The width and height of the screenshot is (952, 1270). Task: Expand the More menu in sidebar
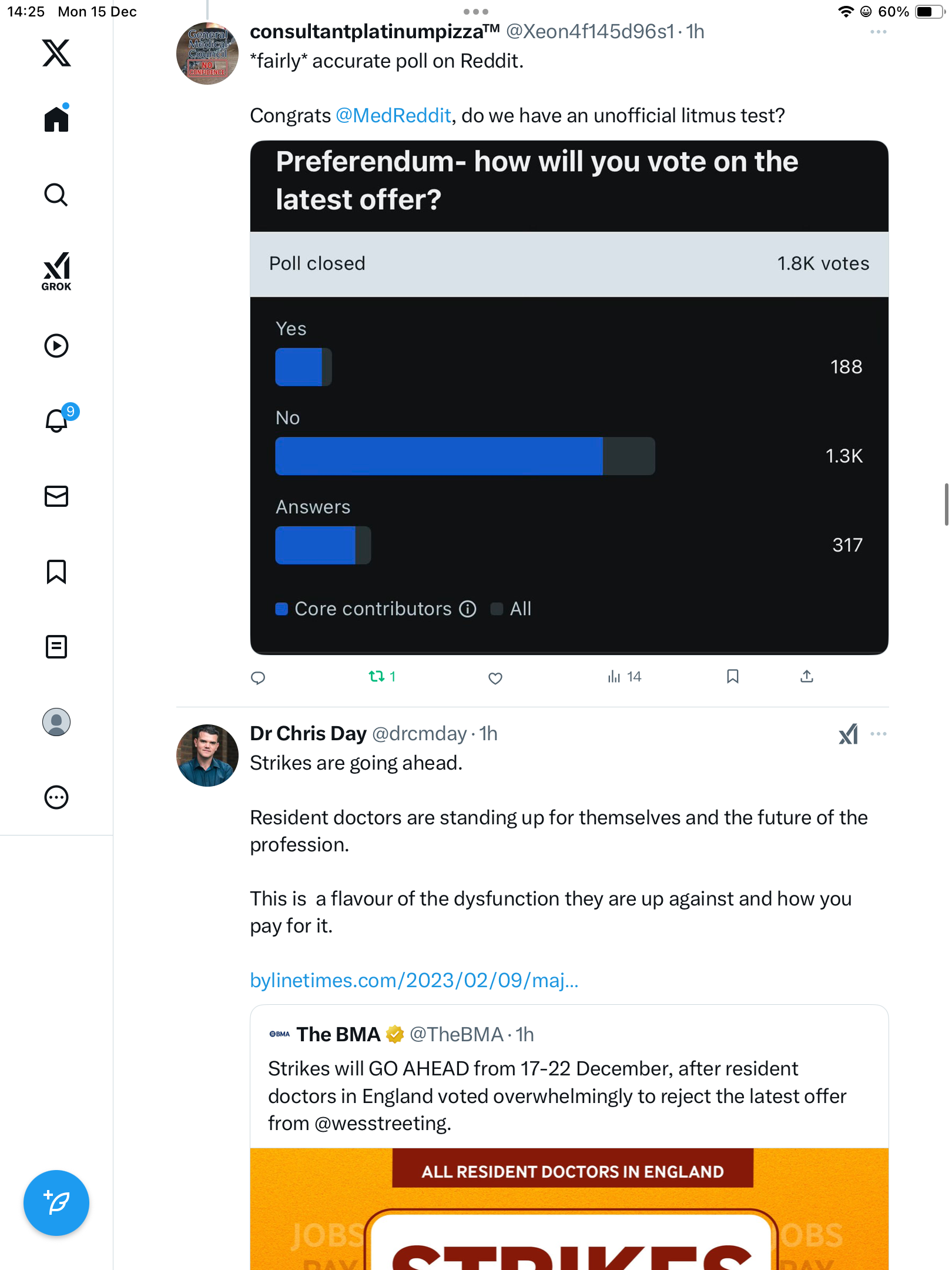pyautogui.click(x=56, y=797)
